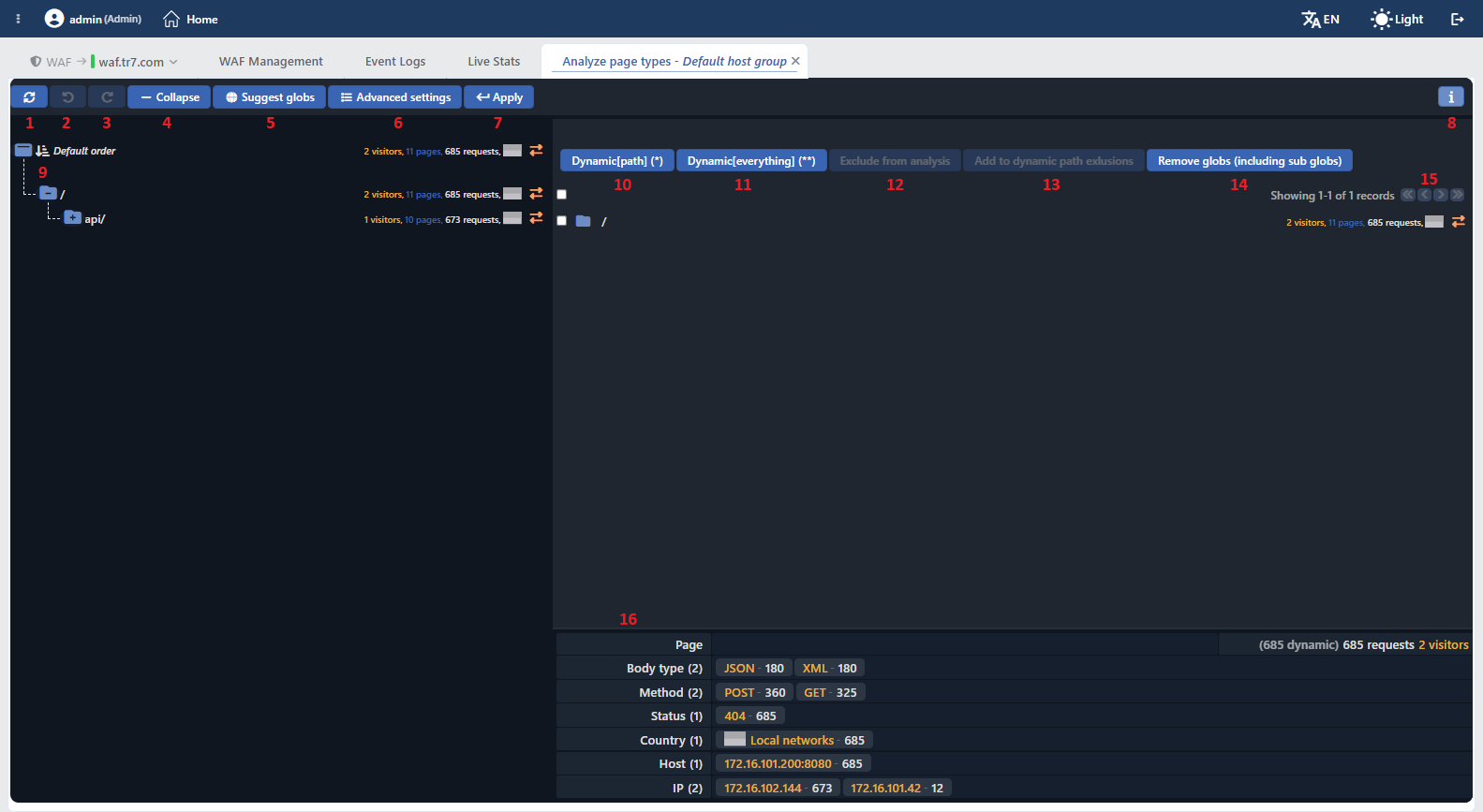The height and width of the screenshot is (812, 1483).
Task: Click the Suggest globs button
Action: click(270, 97)
